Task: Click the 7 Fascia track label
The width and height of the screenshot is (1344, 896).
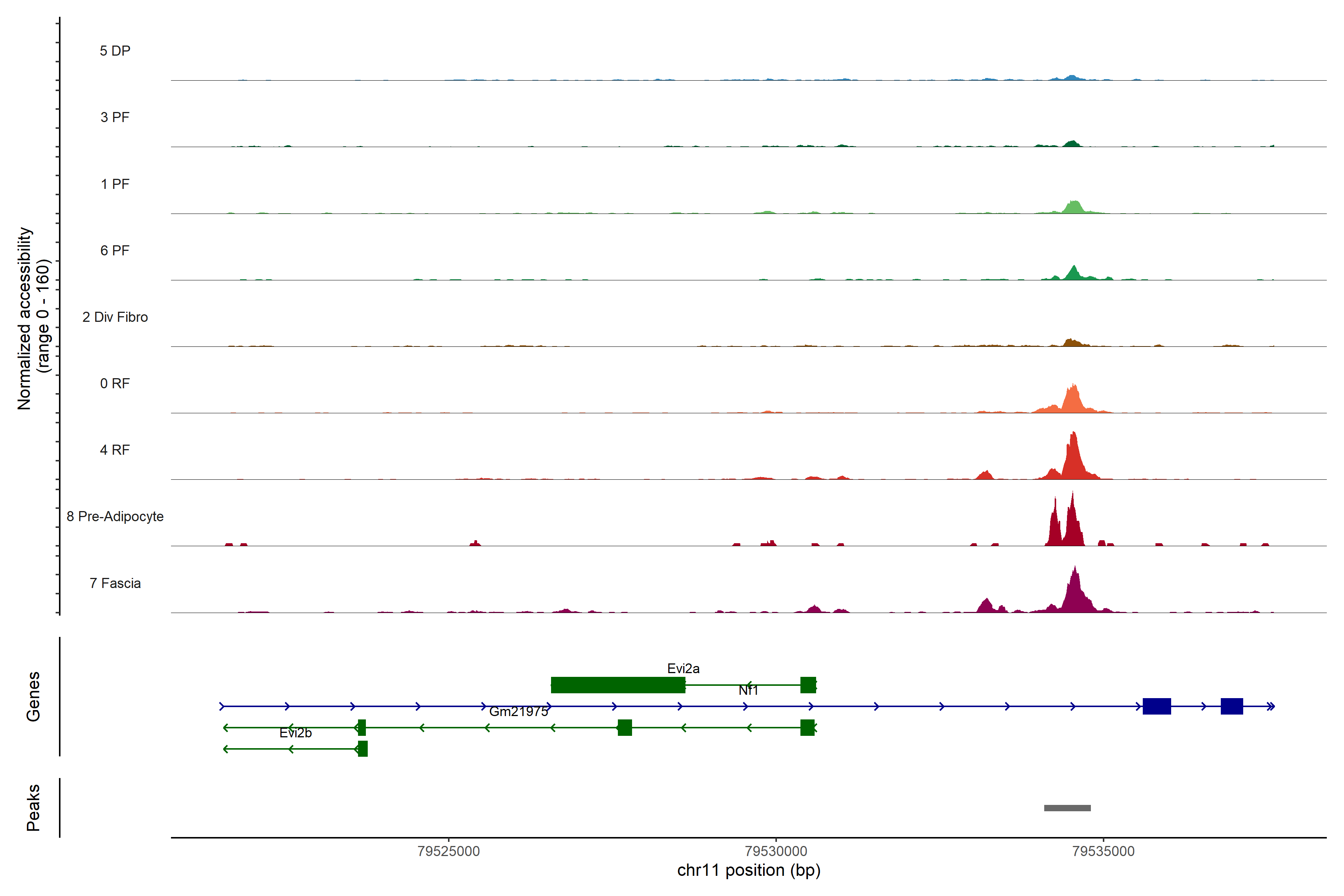Action: pyautogui.click(x=115, y=583)
